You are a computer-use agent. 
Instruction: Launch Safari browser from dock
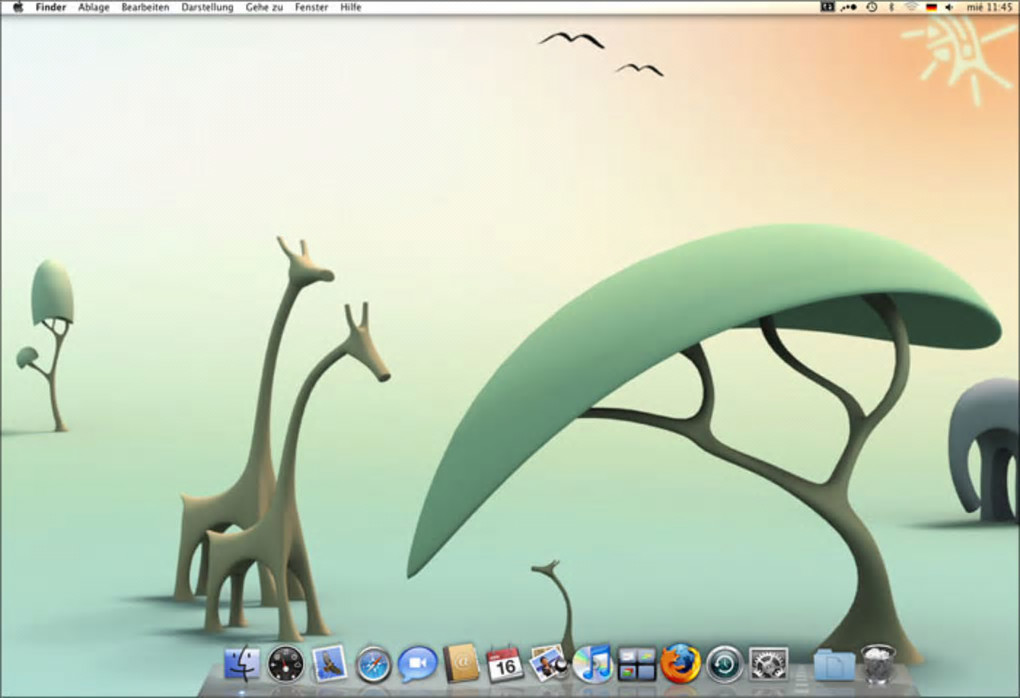point(373,664)
